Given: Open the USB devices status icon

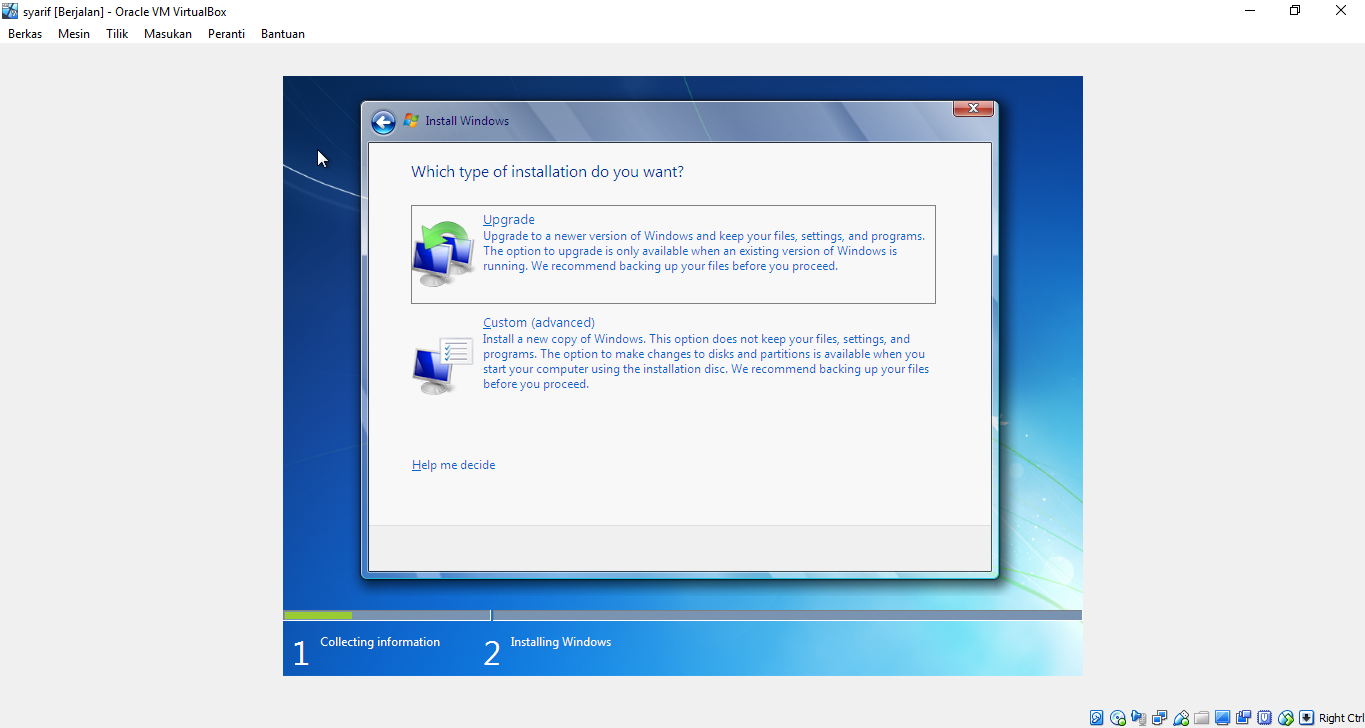Looking at the screenshot, I should [x=1181, y=718].
